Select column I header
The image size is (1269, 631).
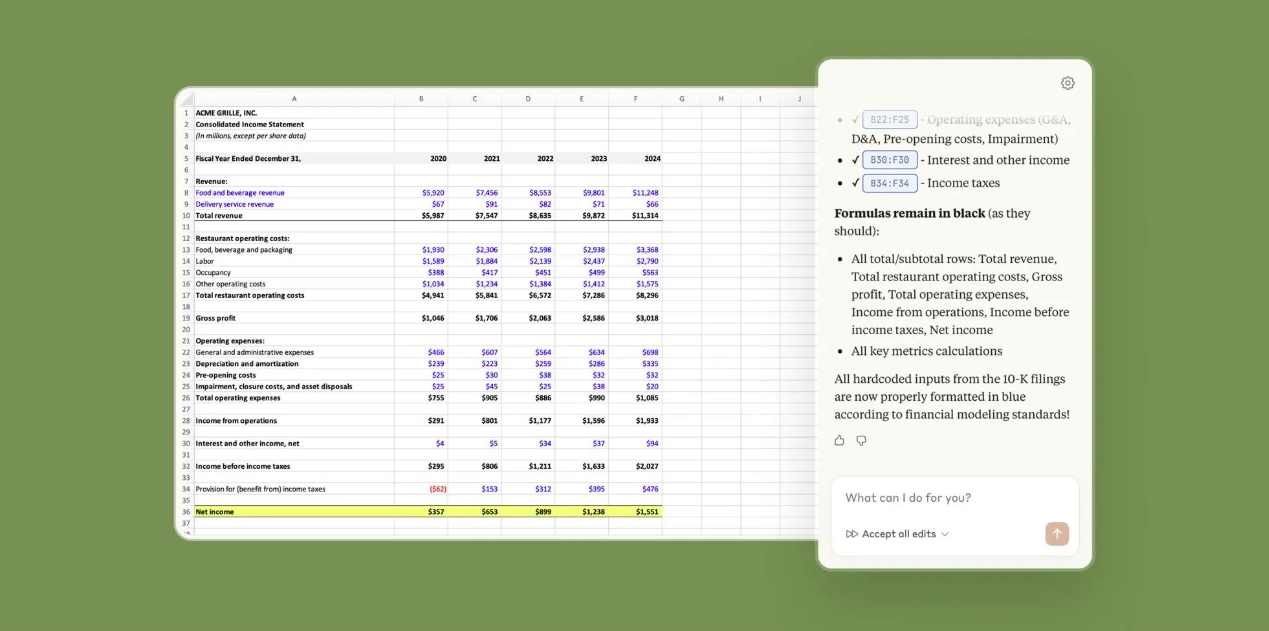coord(760,99)
